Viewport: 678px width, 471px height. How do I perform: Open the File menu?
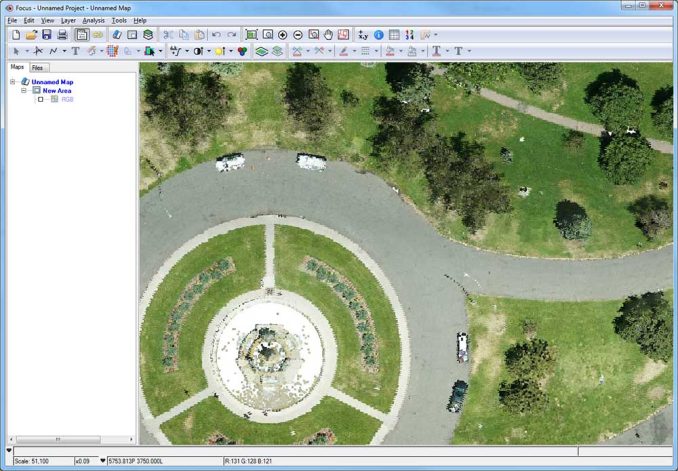[x=12, y=21]
